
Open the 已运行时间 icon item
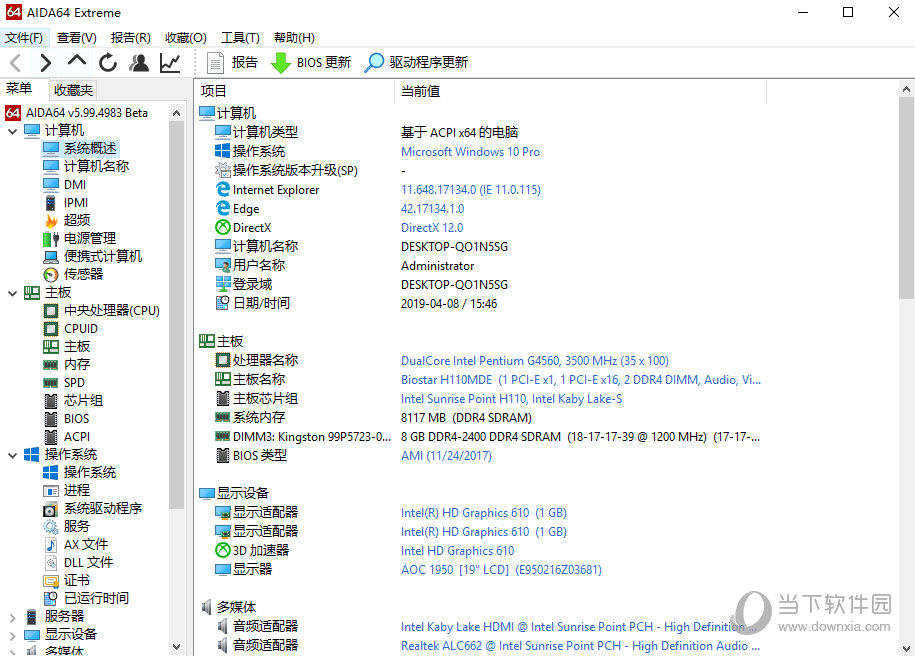(x=86, y=598)
